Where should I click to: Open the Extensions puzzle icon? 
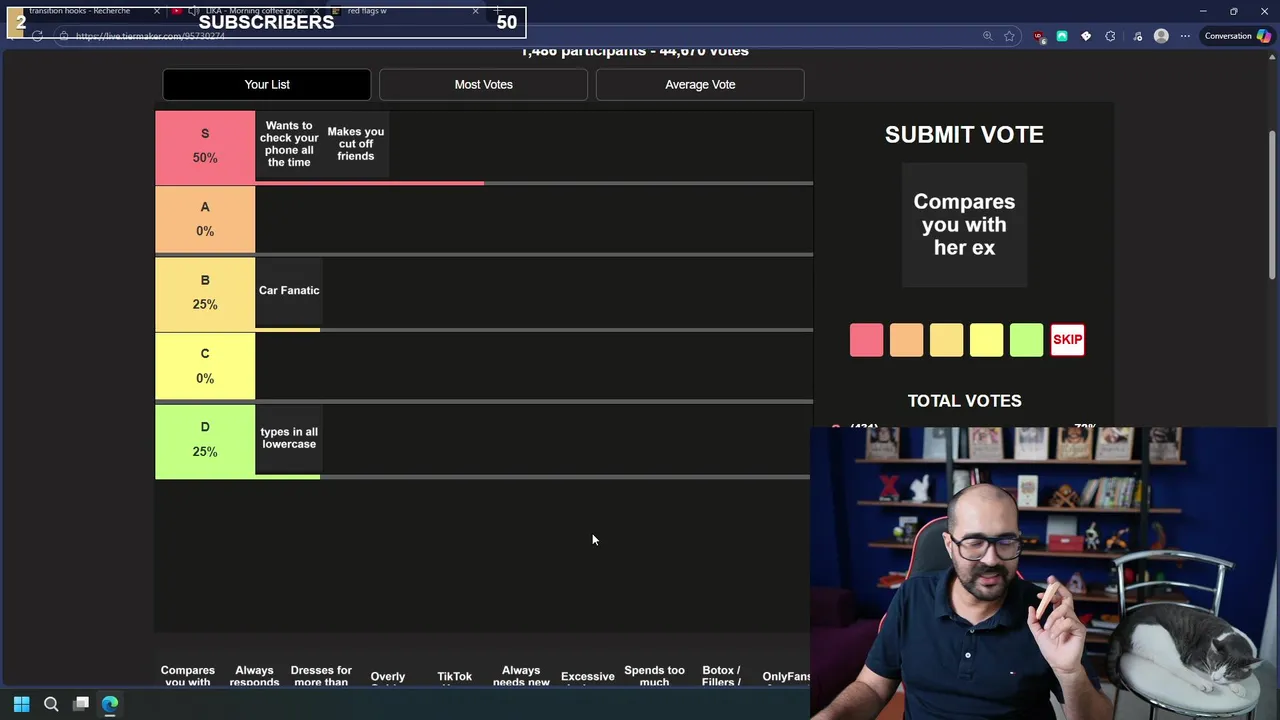coord(1110,36)
